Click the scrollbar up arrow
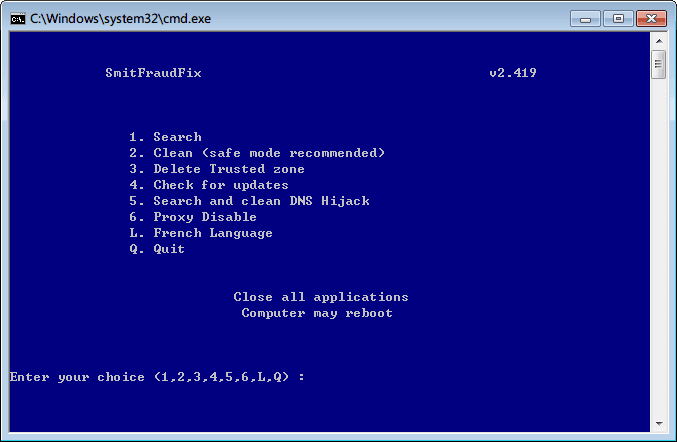The height and width of the screenshot is (442, 677). [659, 41]
